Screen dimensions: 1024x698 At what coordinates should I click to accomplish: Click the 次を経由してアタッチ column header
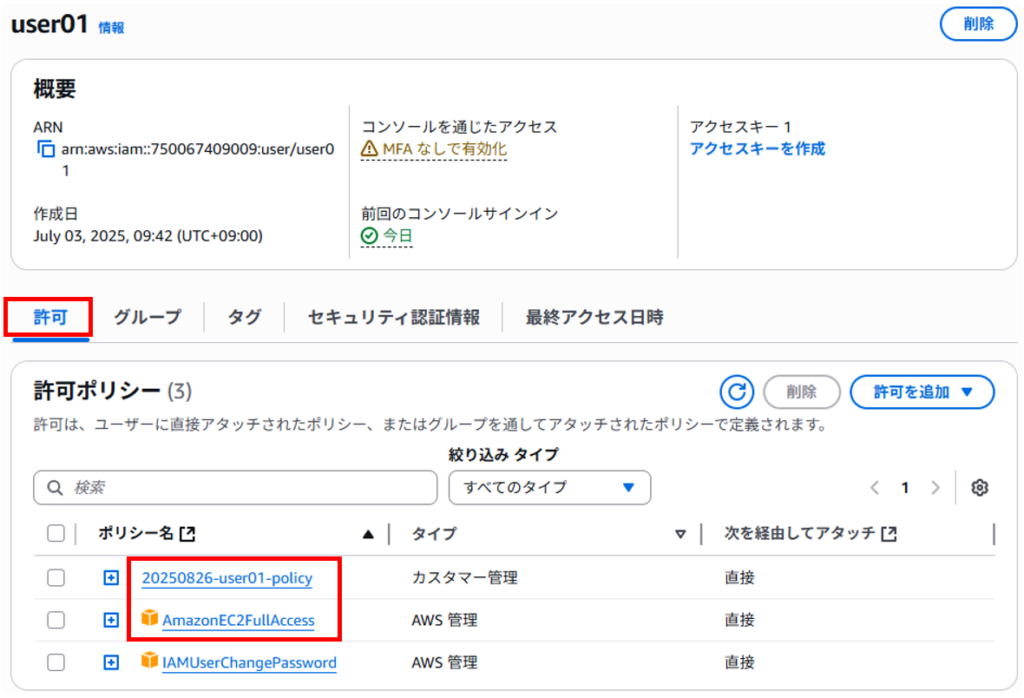799,533
